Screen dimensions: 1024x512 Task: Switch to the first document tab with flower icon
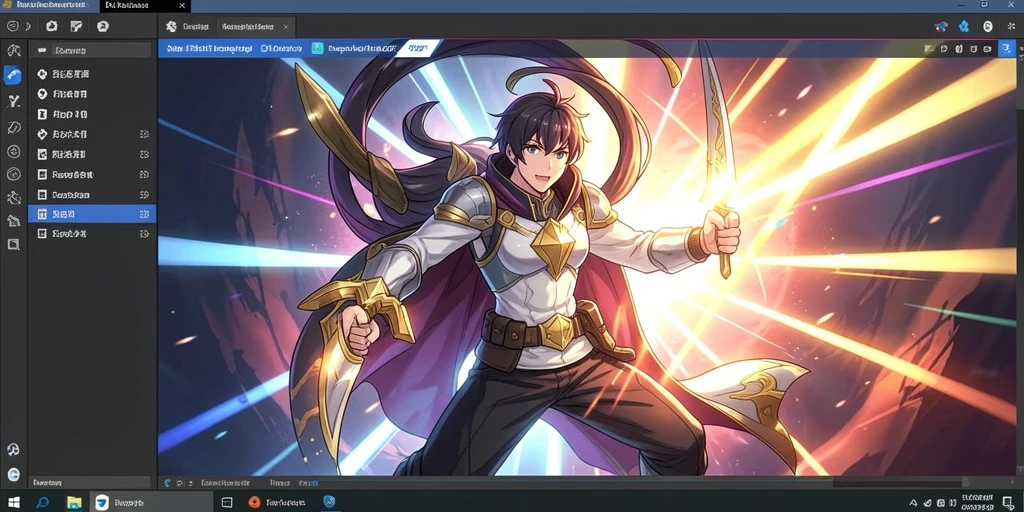(187, 27)
